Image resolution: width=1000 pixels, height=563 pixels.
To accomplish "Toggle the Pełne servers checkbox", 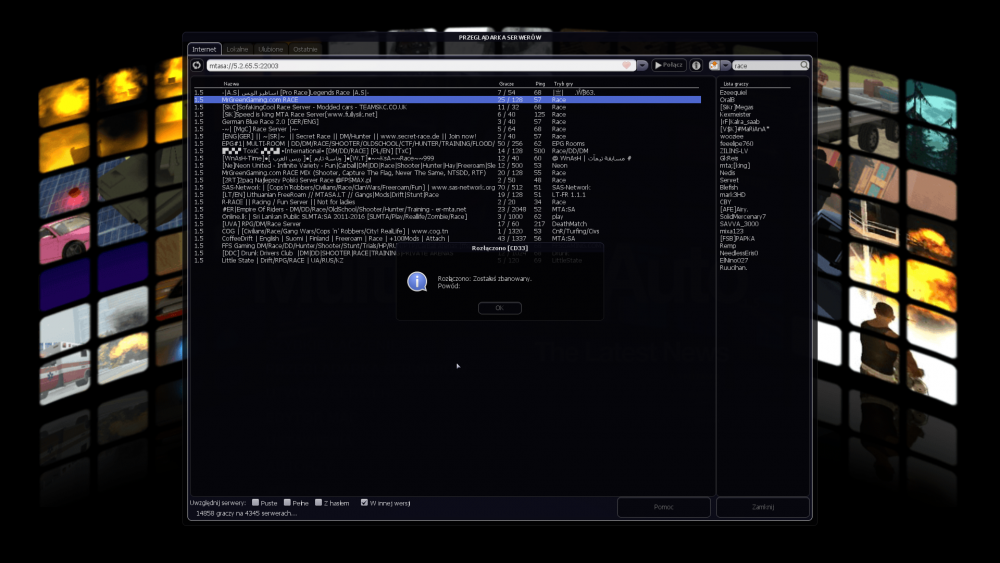I will click(287, 502).
